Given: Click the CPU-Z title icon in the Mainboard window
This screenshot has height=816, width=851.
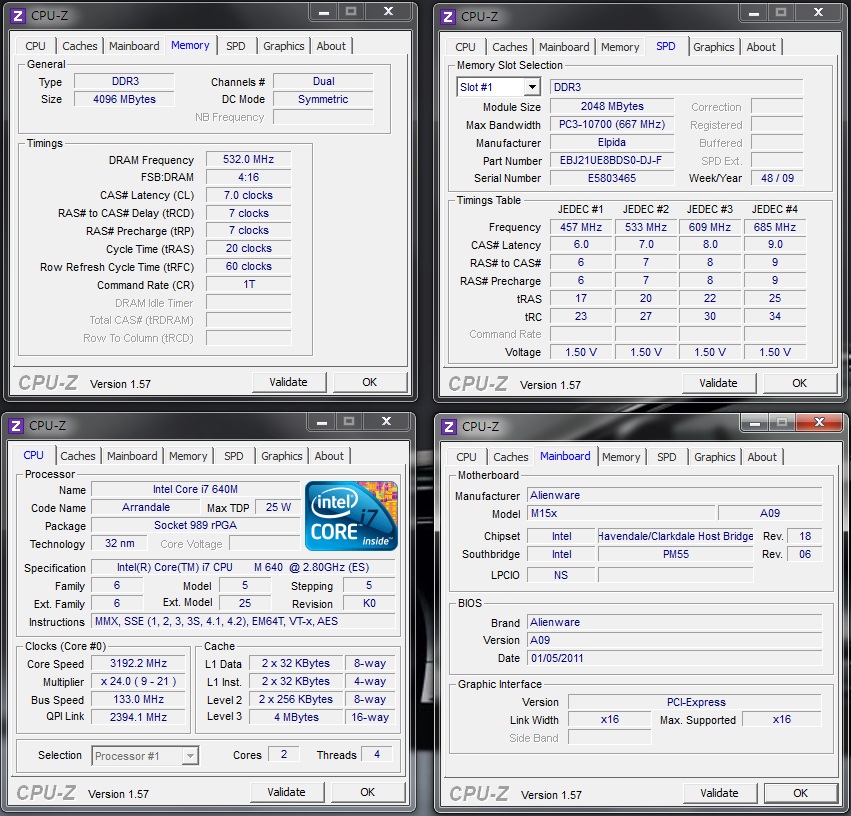Looking at the screenshot, I should tap(449, 427).
